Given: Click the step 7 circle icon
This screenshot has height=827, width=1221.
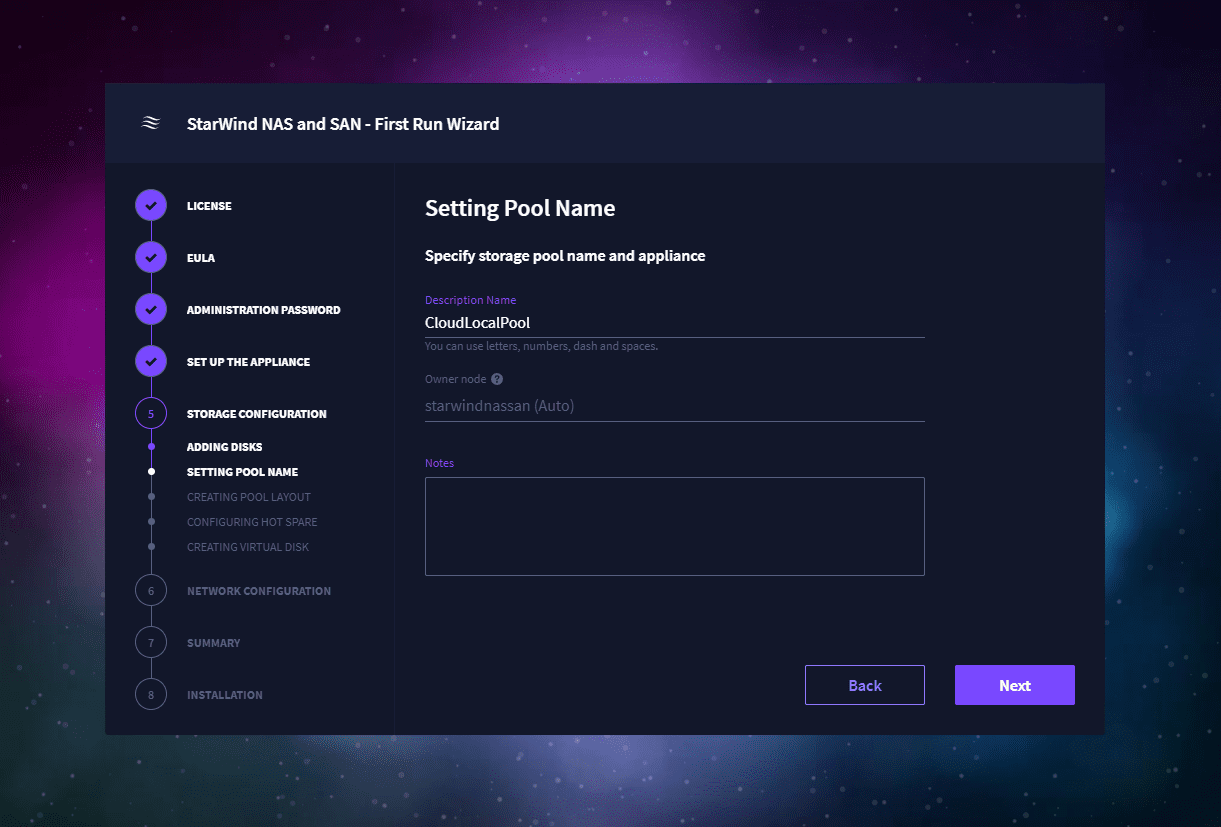Looking at the screenshot, I should [151, 643].
